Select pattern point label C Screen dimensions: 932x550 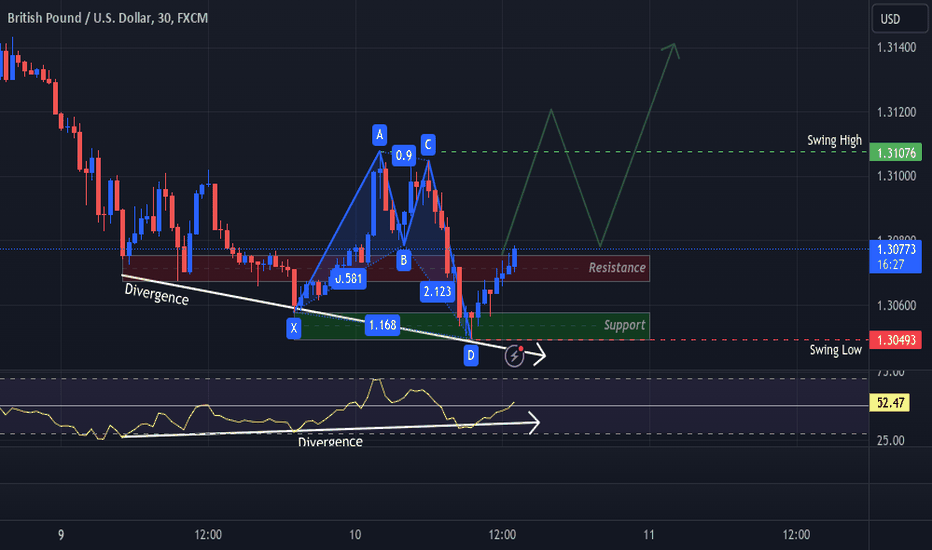pos(428,144)
